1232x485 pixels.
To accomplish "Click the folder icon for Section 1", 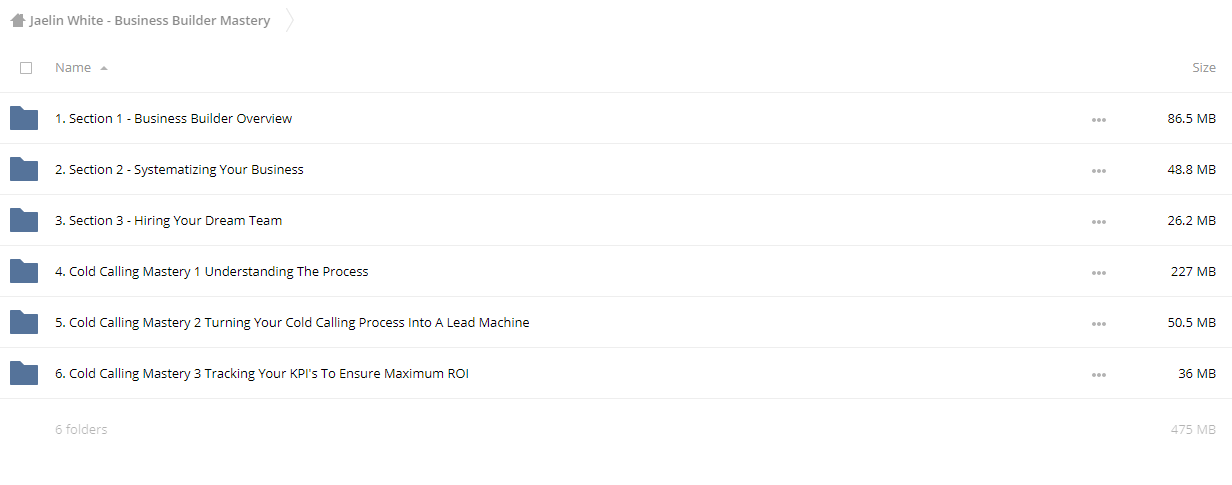I will pyautogui.click(x=24, y=118).
